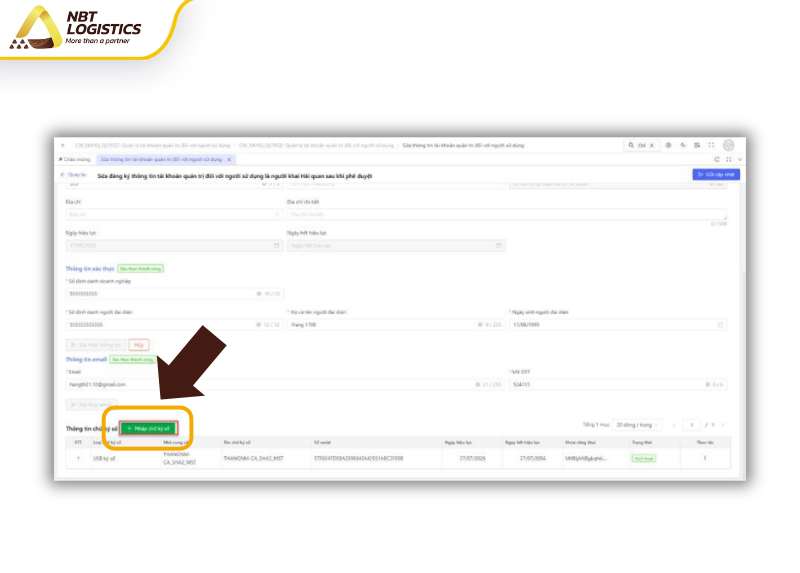Open the Chào mừng tab
Screen dimensions: 800x573
point(74,160)
